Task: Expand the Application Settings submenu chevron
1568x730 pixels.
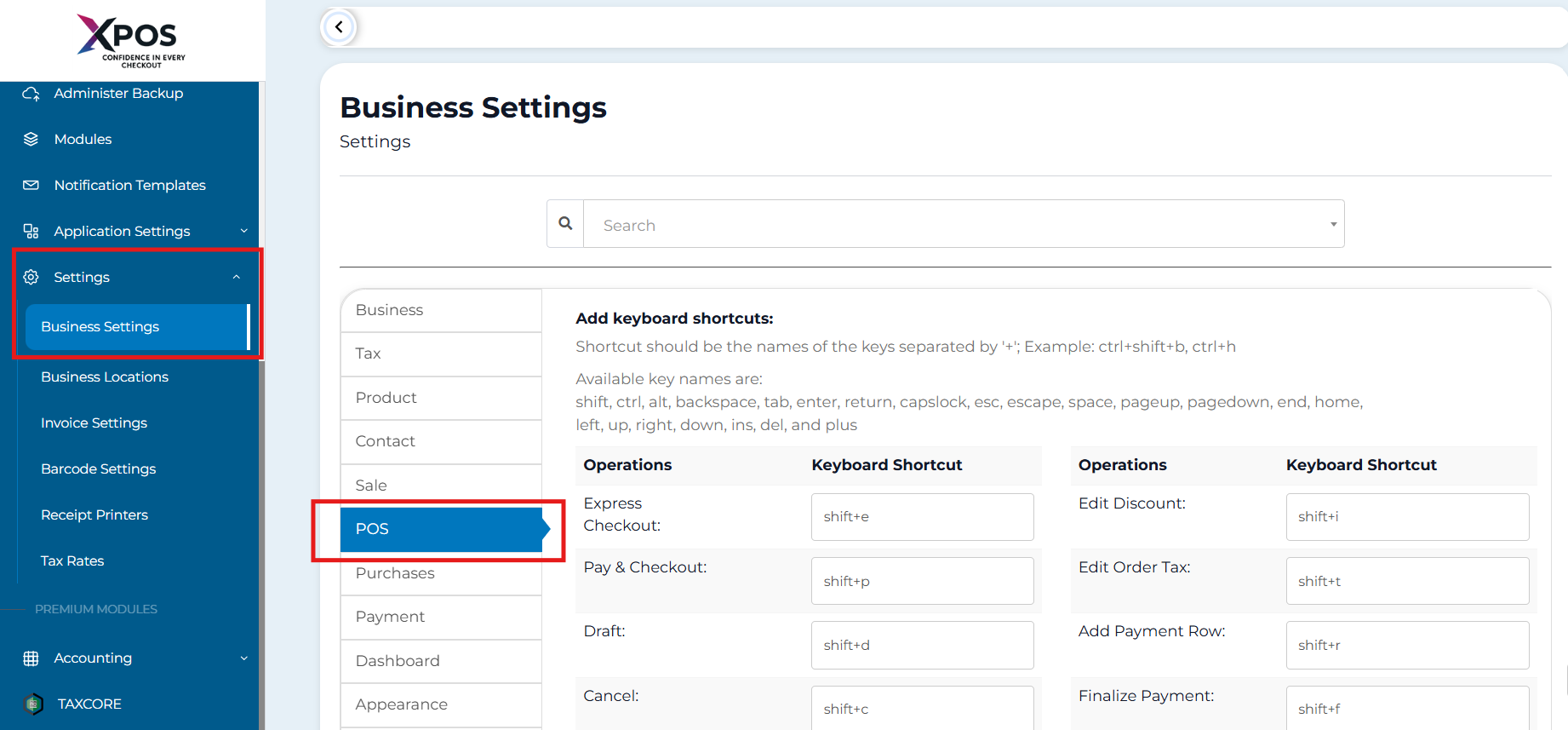Action: point(243,232)
